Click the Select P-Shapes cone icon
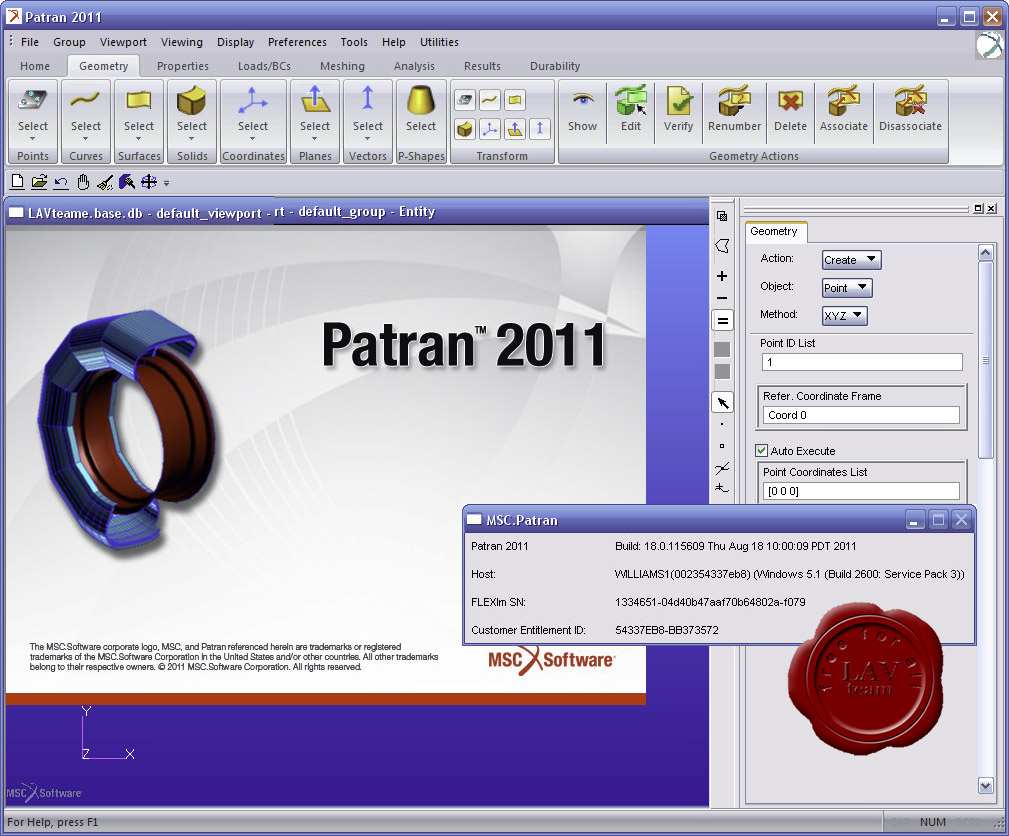Screen dimensions: 1009x836 coord(421,100)
